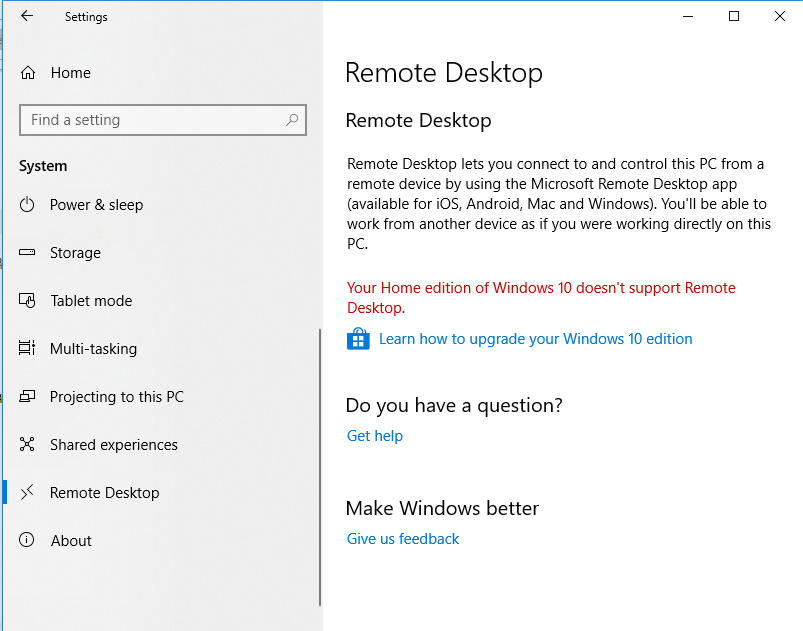
Task: Click the Tablet mode icon
Action: (27, 300)
